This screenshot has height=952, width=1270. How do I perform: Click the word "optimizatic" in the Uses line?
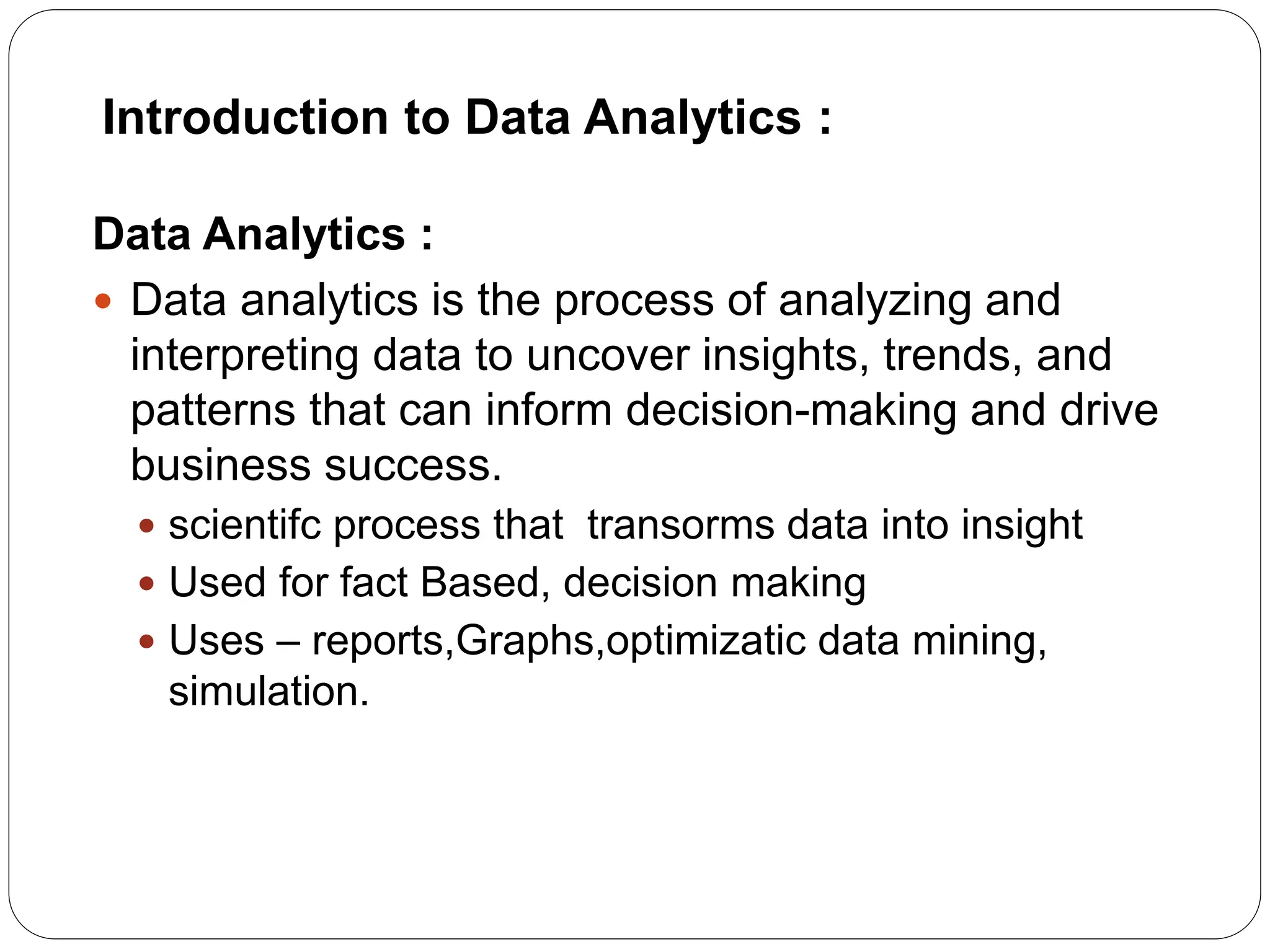(x=706, y=640)
